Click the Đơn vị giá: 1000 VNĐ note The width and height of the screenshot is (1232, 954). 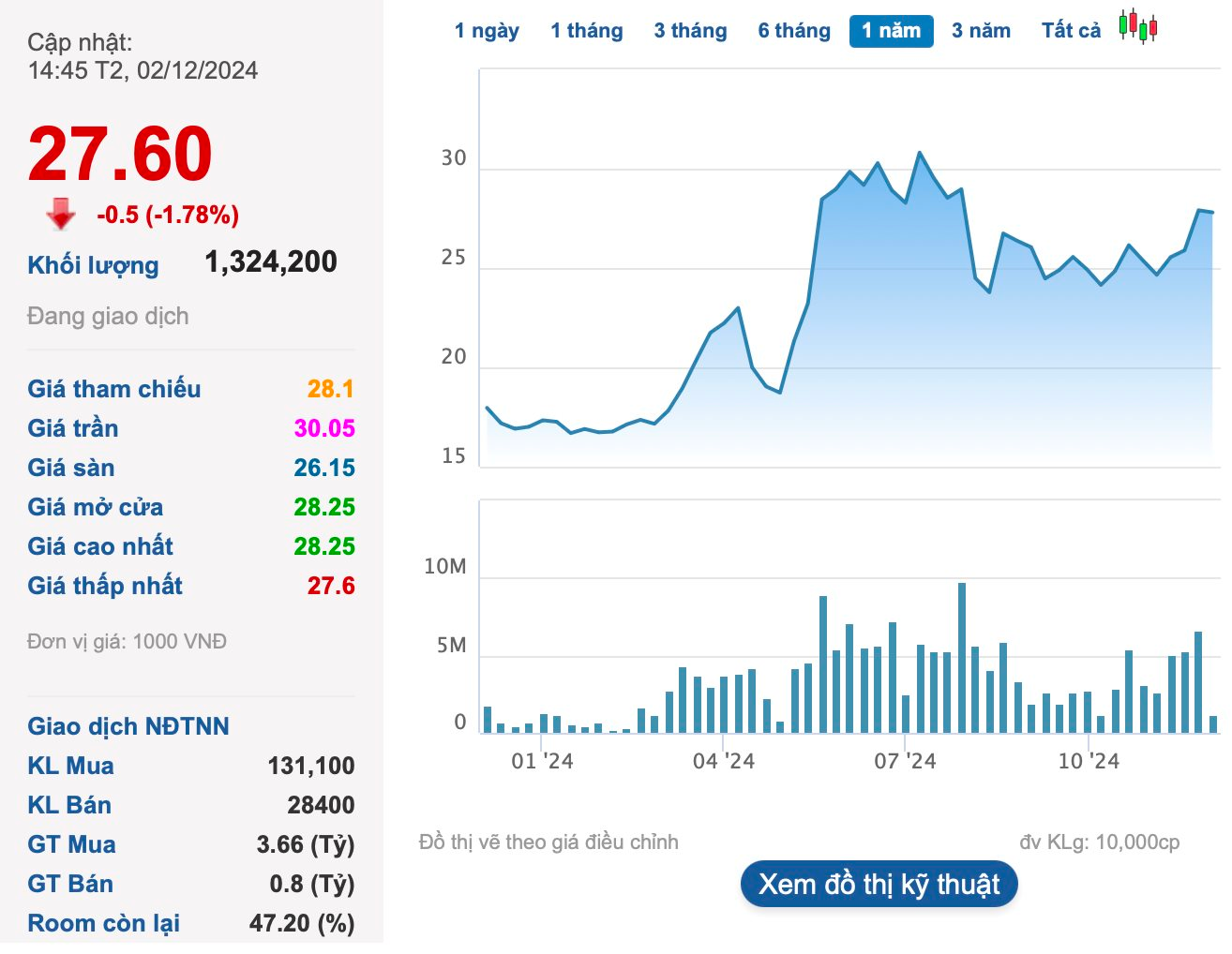127,642
